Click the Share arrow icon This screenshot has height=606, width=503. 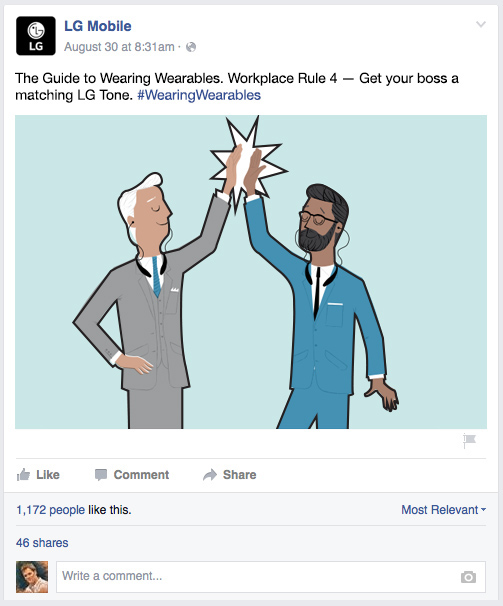point(210,475)
